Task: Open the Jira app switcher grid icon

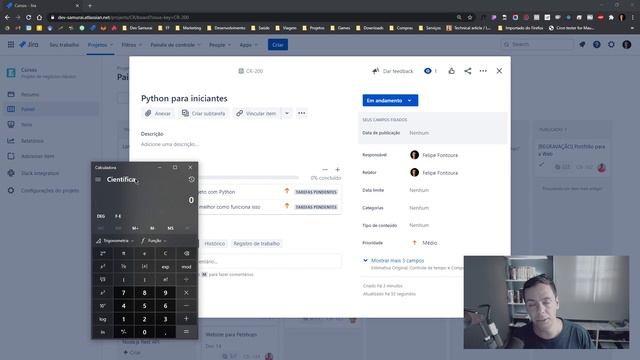Action: tap(11, 44)
